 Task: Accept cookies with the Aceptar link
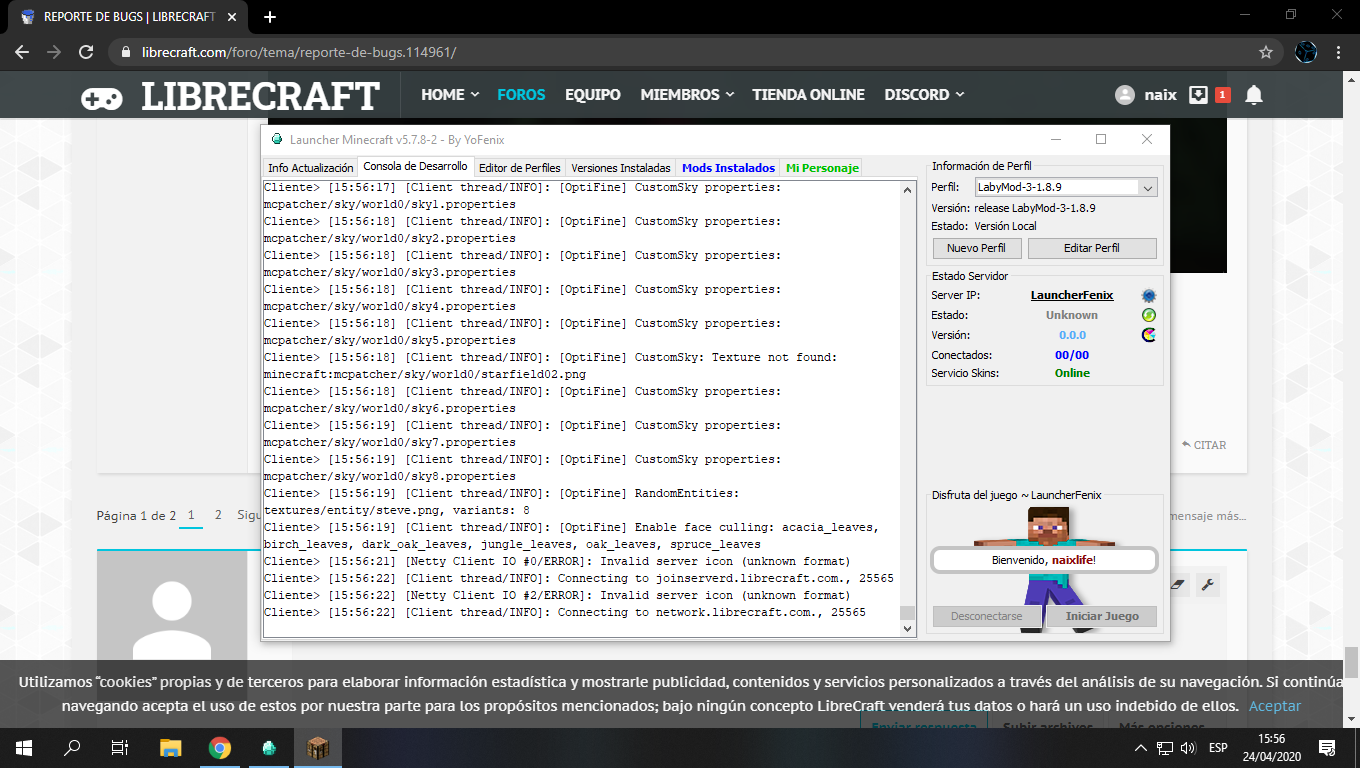tap(1275, 706)
